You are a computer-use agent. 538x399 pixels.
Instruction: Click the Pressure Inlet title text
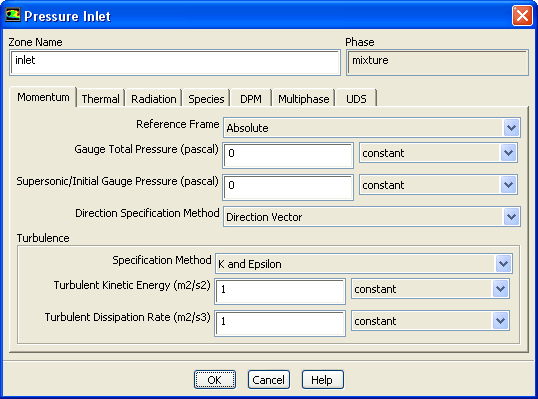[68, 16]
